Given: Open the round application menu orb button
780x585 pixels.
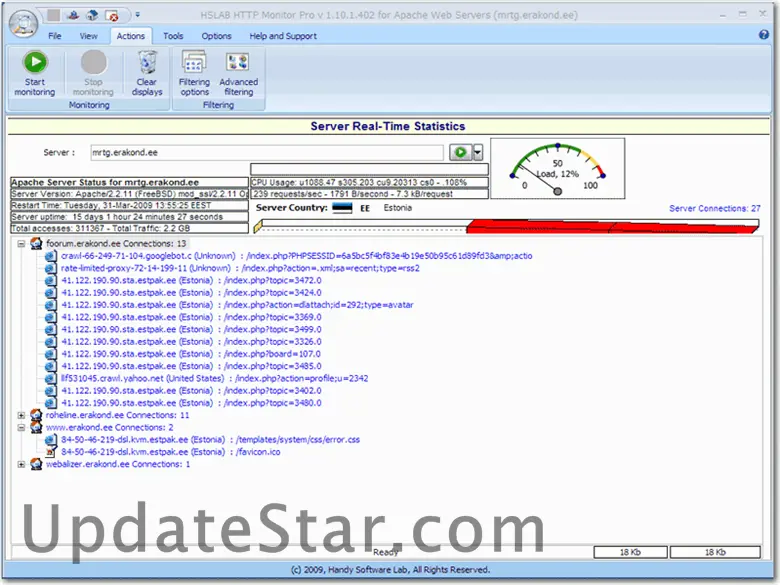Looking at the screenshot, I should point(23,23).
